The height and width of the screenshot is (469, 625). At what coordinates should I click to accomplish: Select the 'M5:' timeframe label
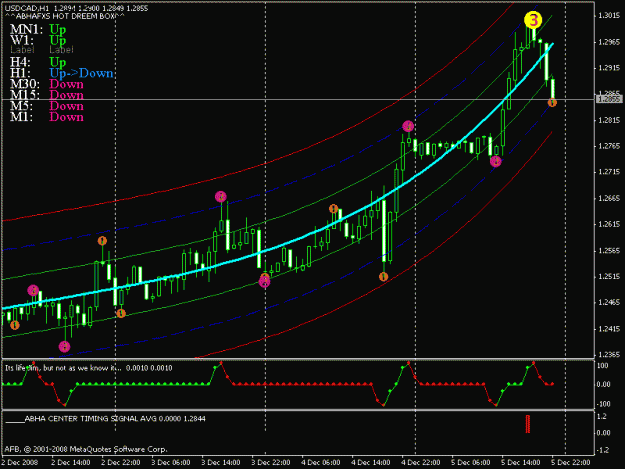tap(22, 106)
